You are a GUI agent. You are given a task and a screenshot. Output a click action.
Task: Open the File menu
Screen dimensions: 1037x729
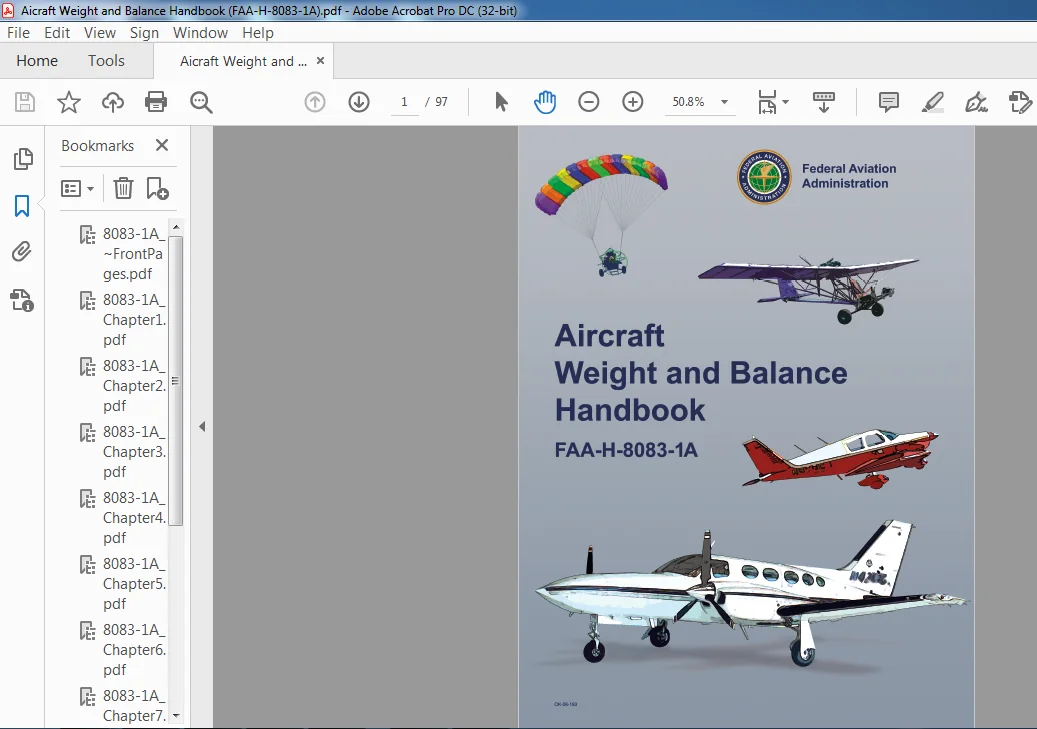[x=19, y=32]
